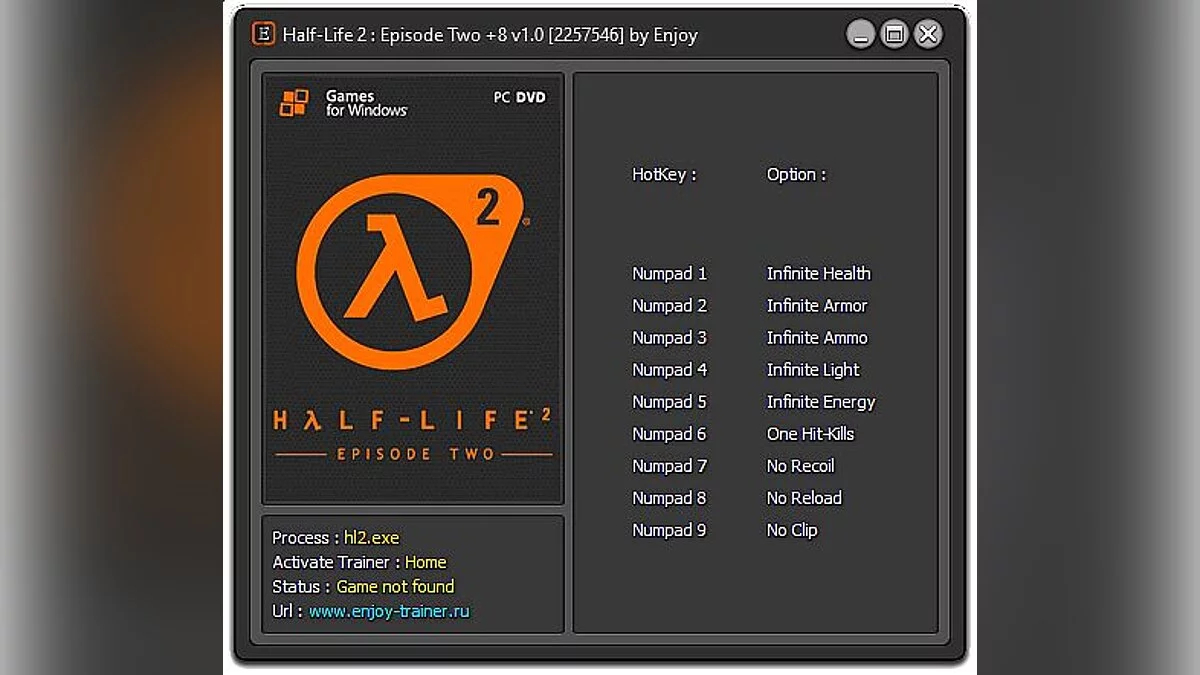The image size is (1200, 675).
Task: Click the minimize button circle icon
Action: pos(860,33)
